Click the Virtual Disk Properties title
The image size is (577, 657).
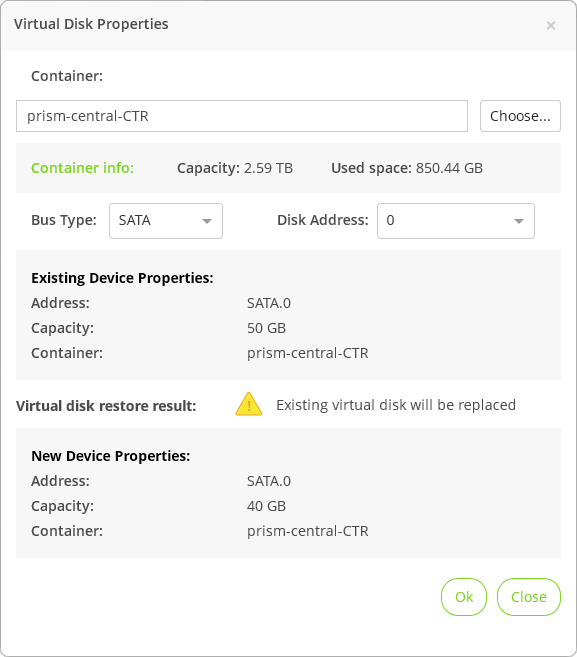coord(91,24)
